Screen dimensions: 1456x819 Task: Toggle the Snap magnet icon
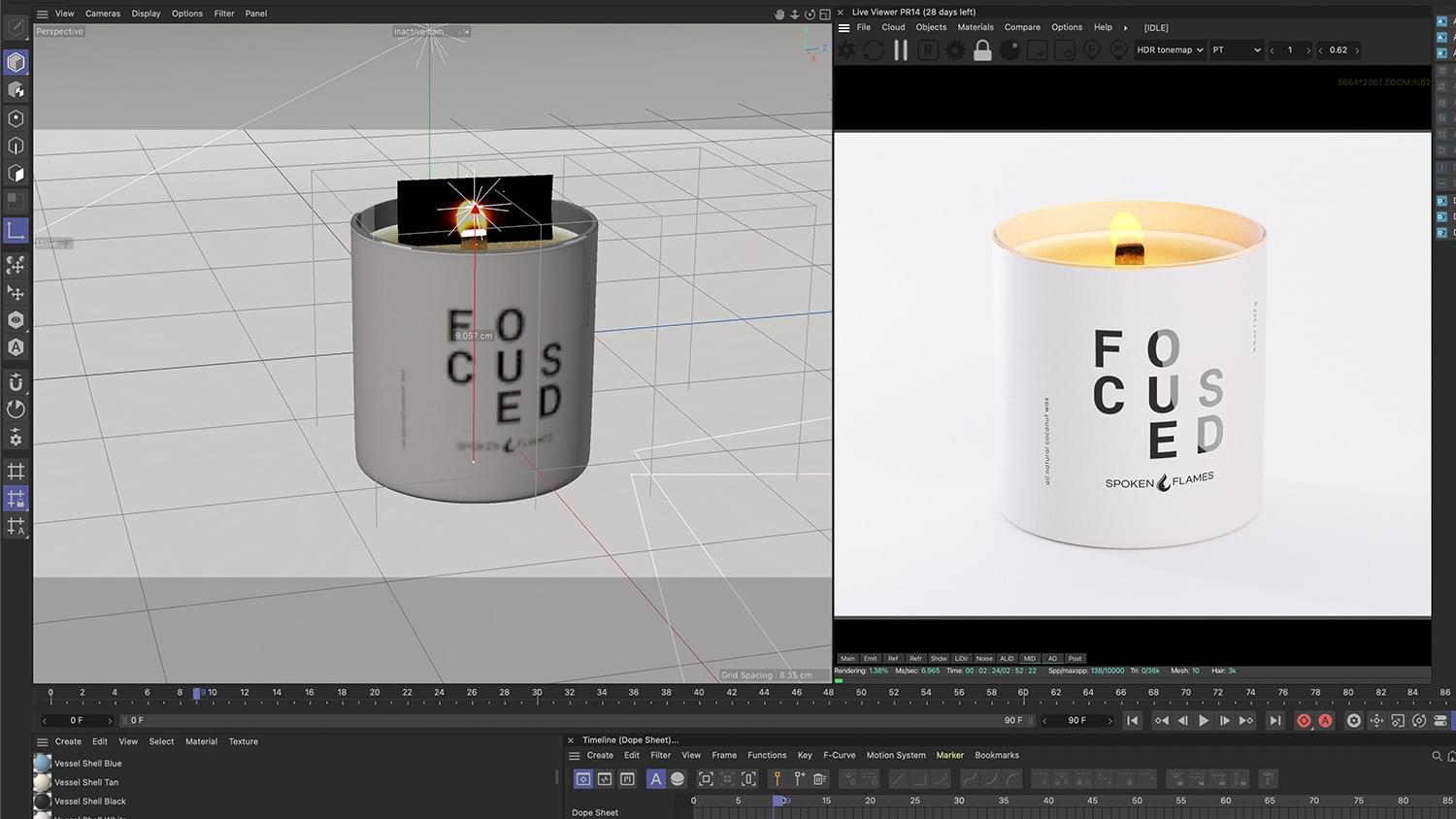click(x=16, y=381)
